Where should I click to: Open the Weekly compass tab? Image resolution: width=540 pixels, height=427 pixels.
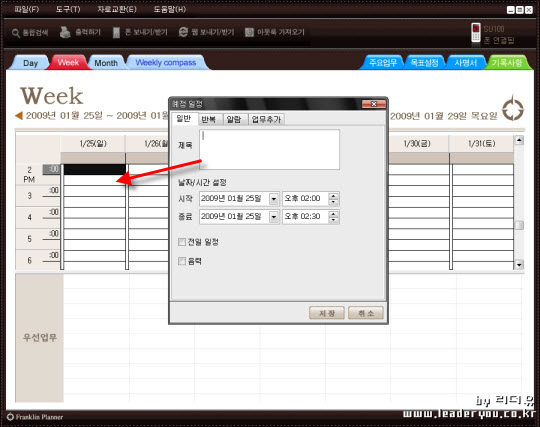coord(166,63)
